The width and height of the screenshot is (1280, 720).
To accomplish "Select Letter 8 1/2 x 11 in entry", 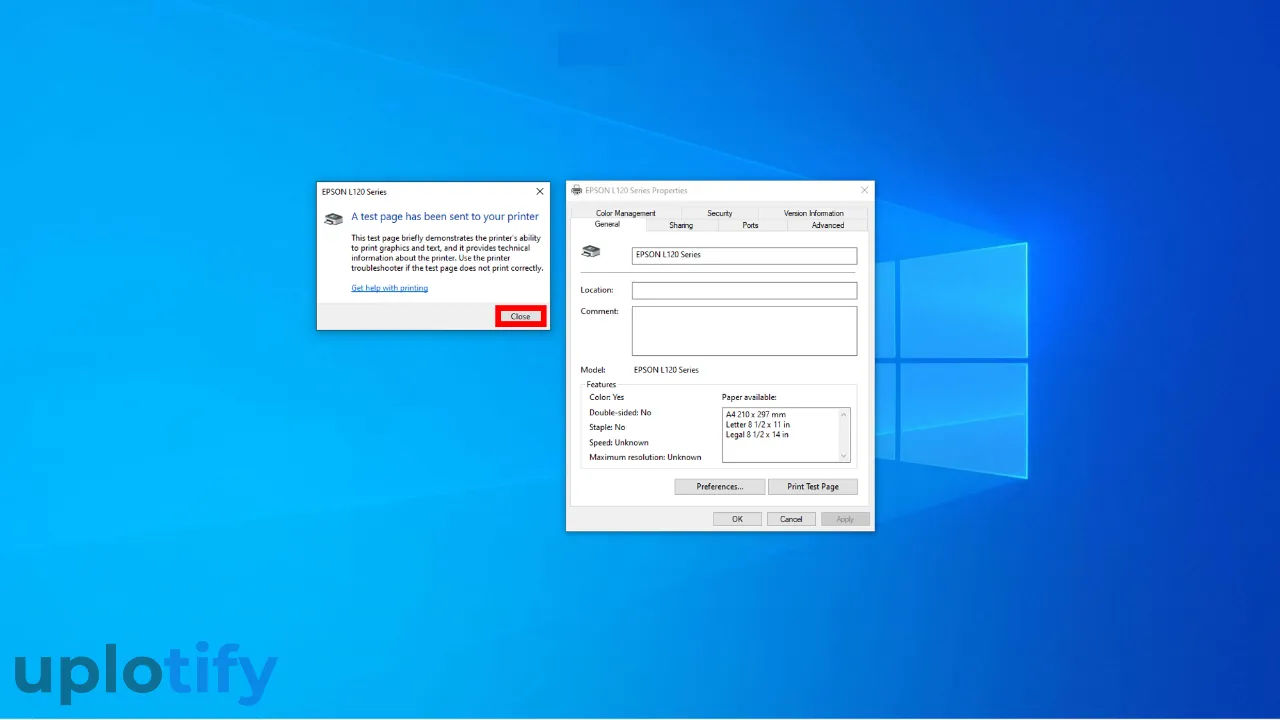I will coord(758,424).
